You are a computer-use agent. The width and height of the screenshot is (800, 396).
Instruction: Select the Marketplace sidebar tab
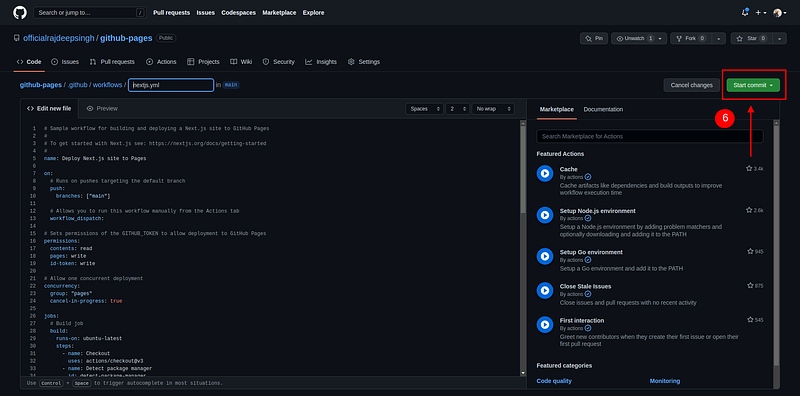click(557, 109)
